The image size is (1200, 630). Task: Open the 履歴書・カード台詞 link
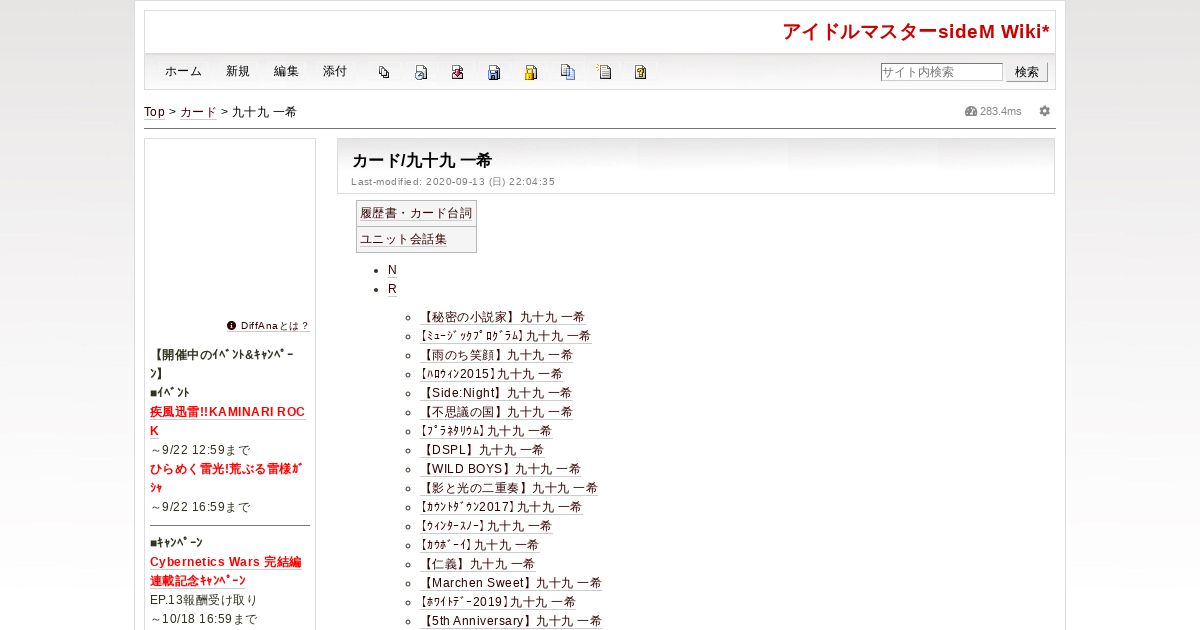point(416,213)
